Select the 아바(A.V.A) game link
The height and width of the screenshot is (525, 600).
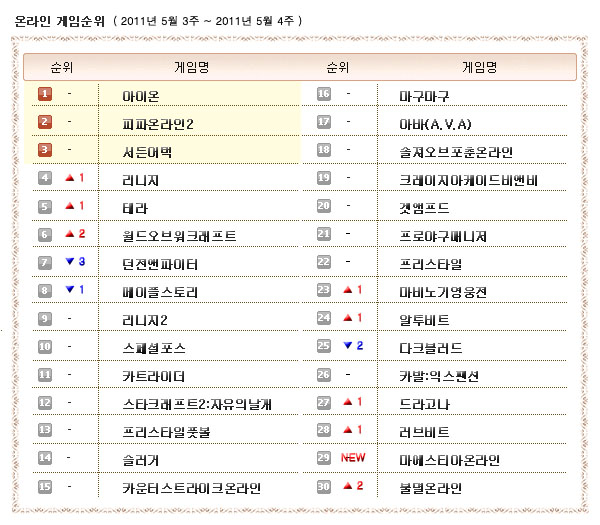click(x=435, y=123)
